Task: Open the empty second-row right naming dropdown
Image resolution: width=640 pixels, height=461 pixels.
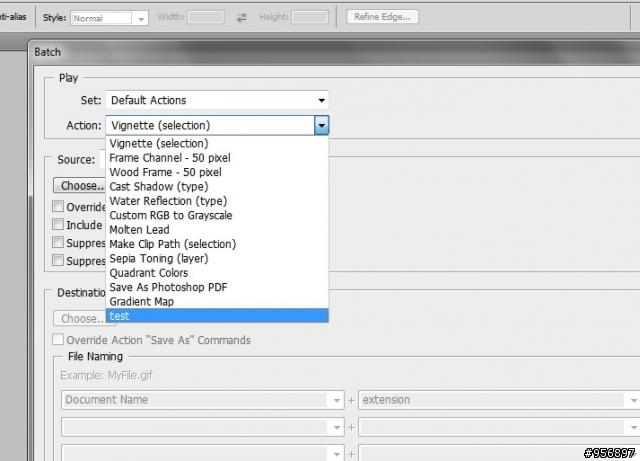Action: click(x=499, y=427)
